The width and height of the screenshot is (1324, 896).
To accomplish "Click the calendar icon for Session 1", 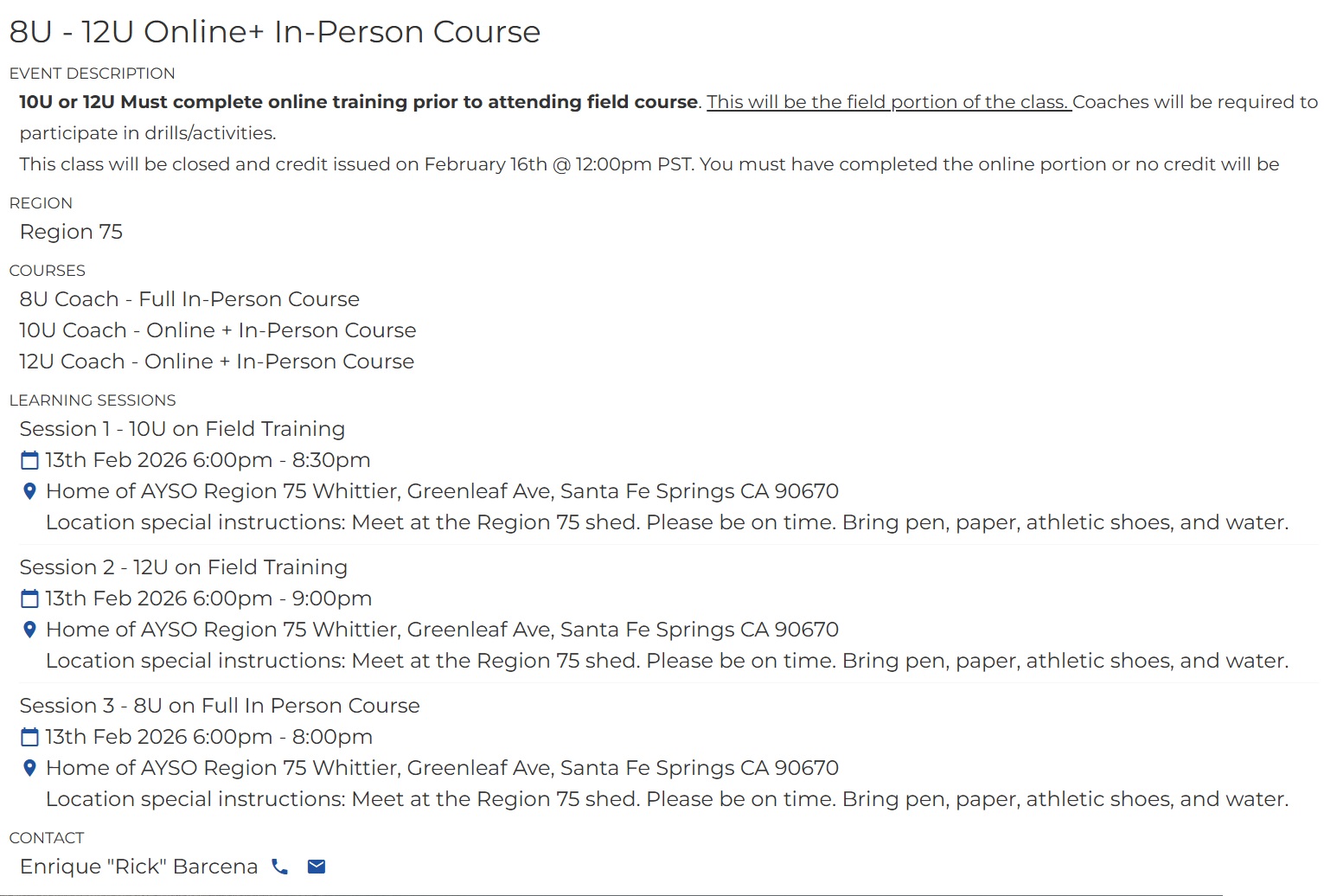I will [29, 460].
